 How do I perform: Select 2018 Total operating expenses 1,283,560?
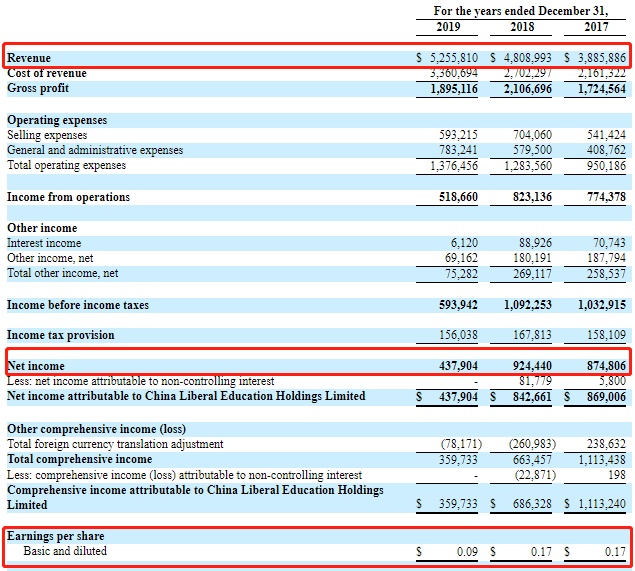[528, 166]
